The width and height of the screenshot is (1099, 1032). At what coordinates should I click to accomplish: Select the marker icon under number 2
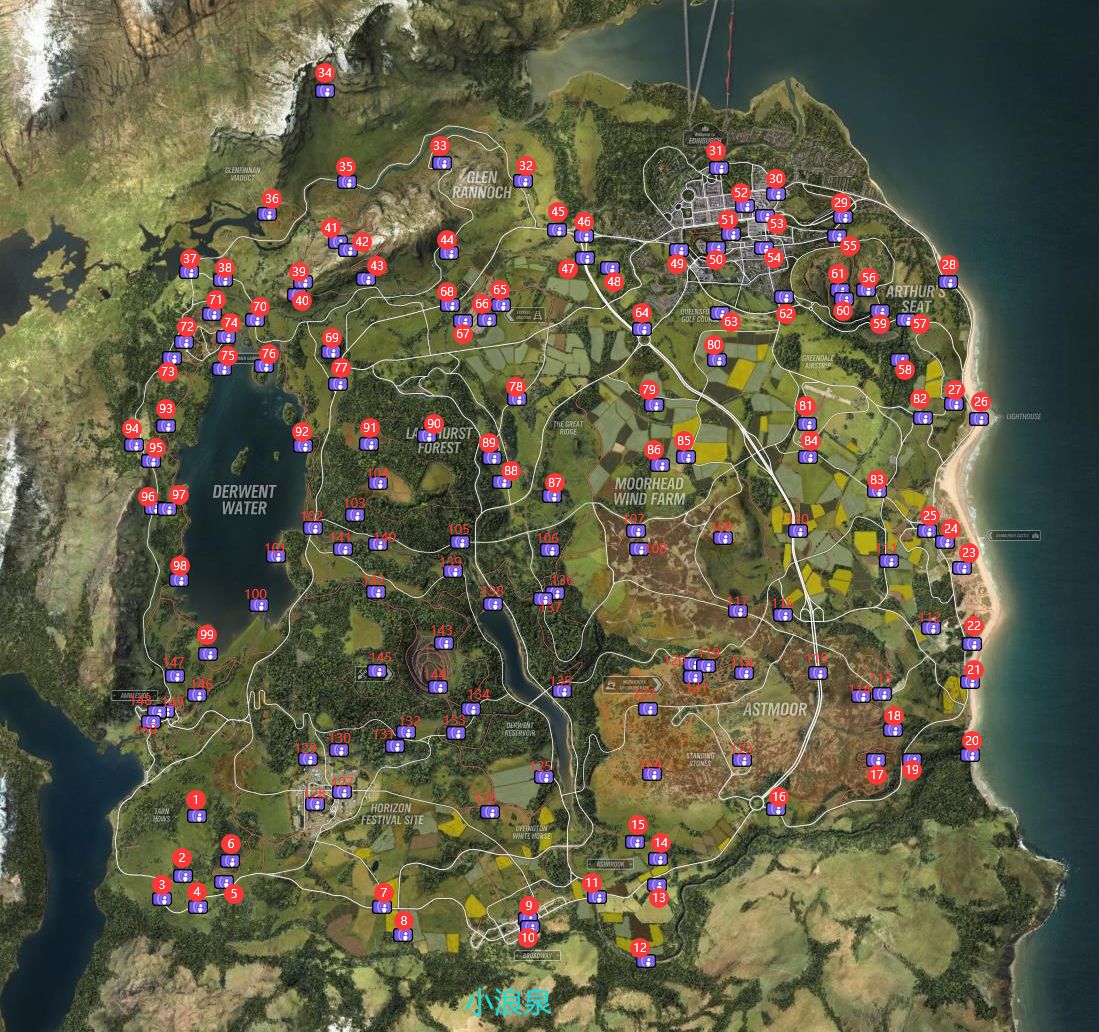coord(183,876)
